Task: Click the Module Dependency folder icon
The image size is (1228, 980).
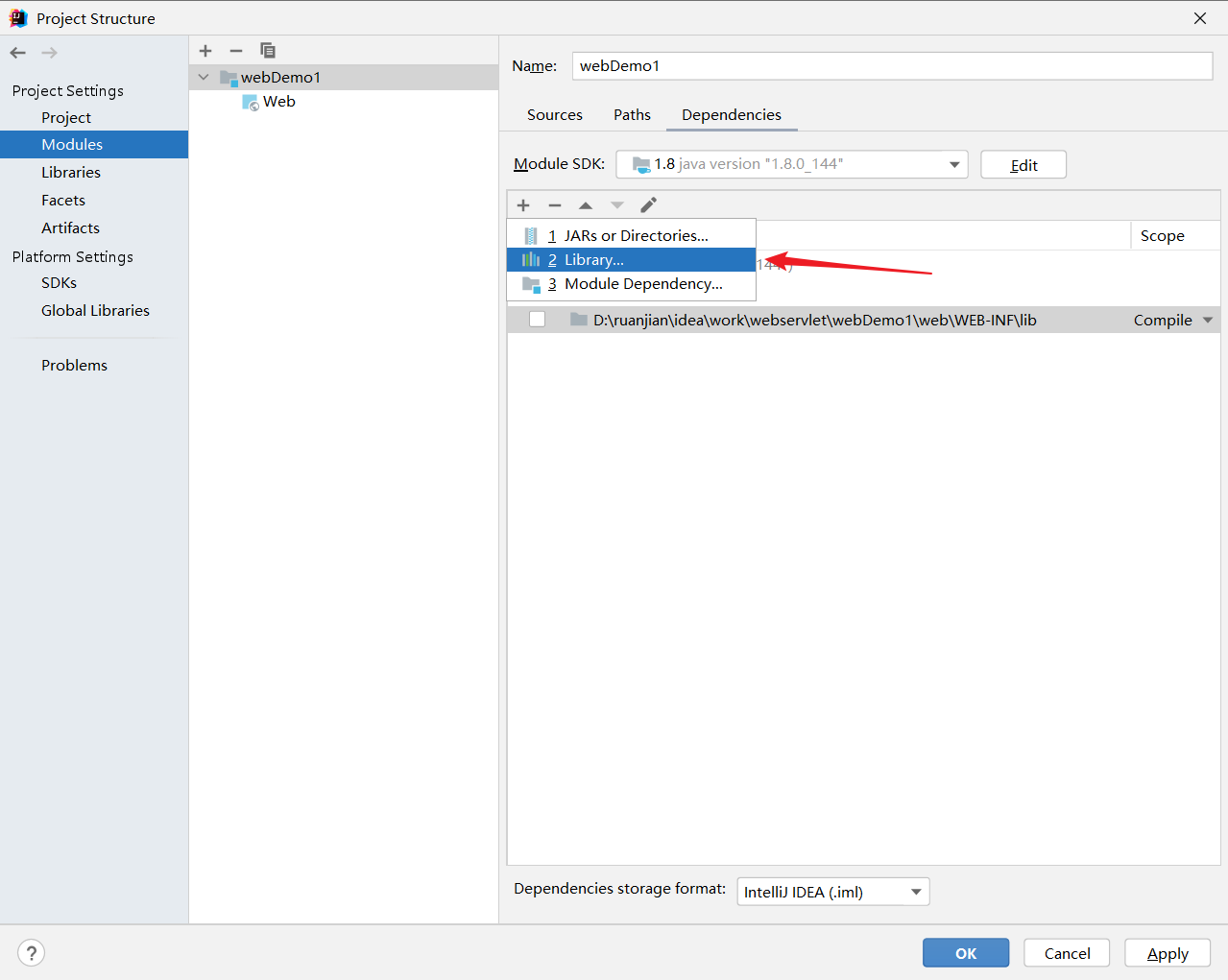Action: tap(531, 284)
